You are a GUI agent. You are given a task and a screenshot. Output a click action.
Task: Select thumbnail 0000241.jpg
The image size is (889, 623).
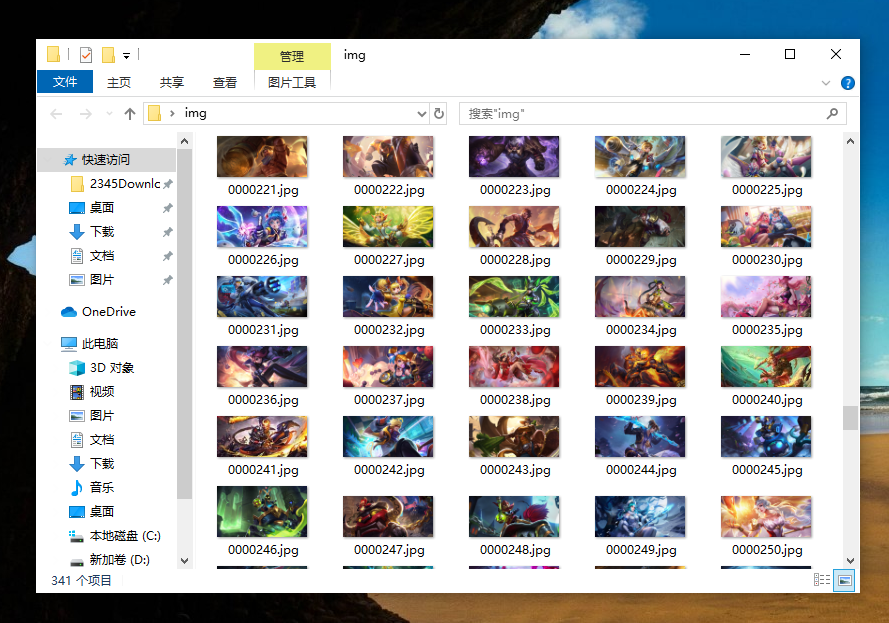[262, 436]
